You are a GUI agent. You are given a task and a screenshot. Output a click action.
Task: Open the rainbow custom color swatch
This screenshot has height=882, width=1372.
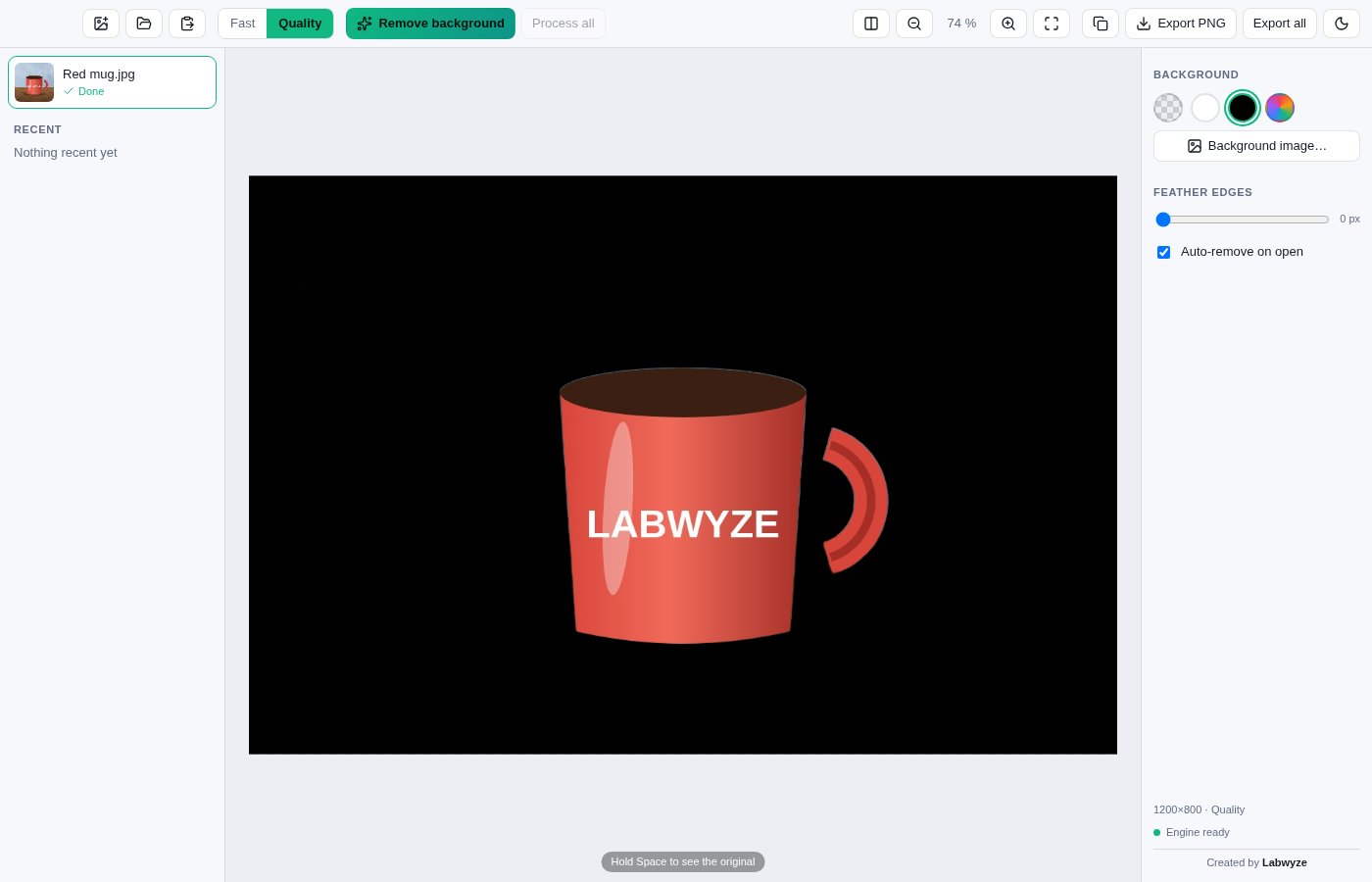(x=1280, y=108)
